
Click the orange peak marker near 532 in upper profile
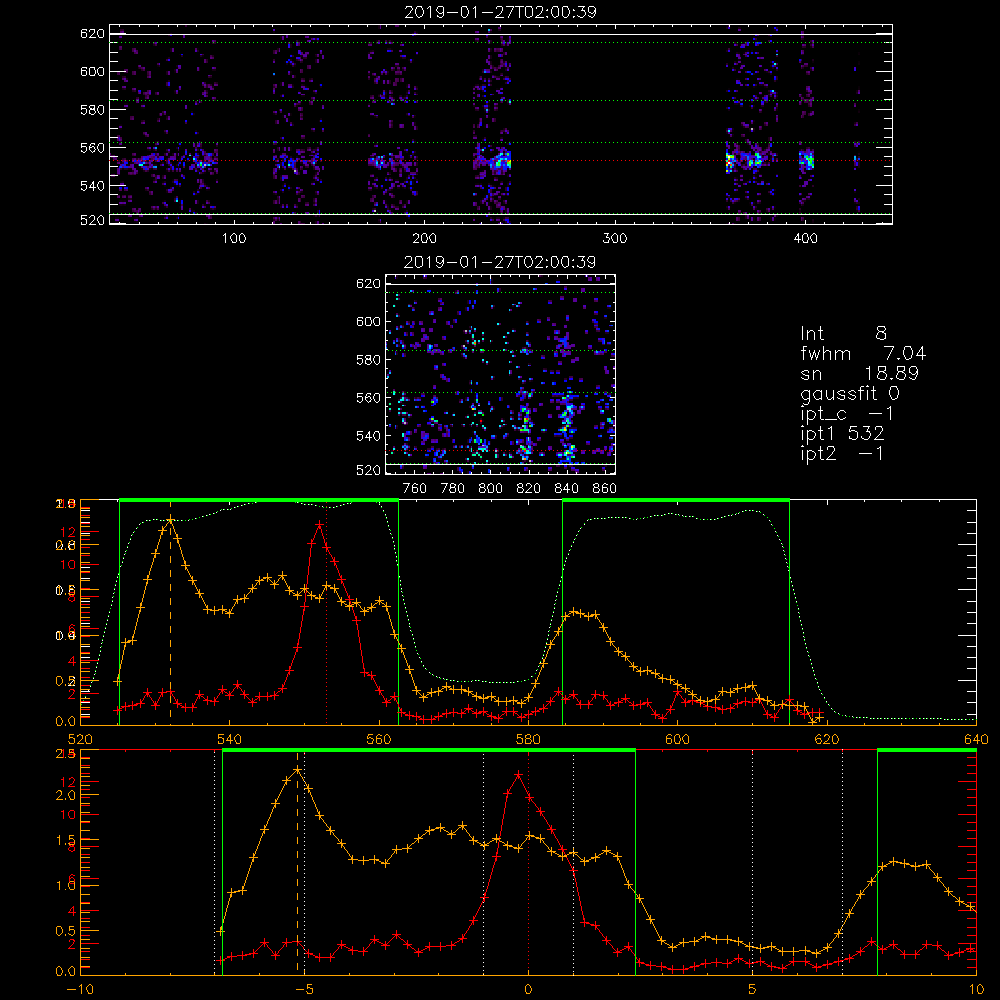pos(170,520)
